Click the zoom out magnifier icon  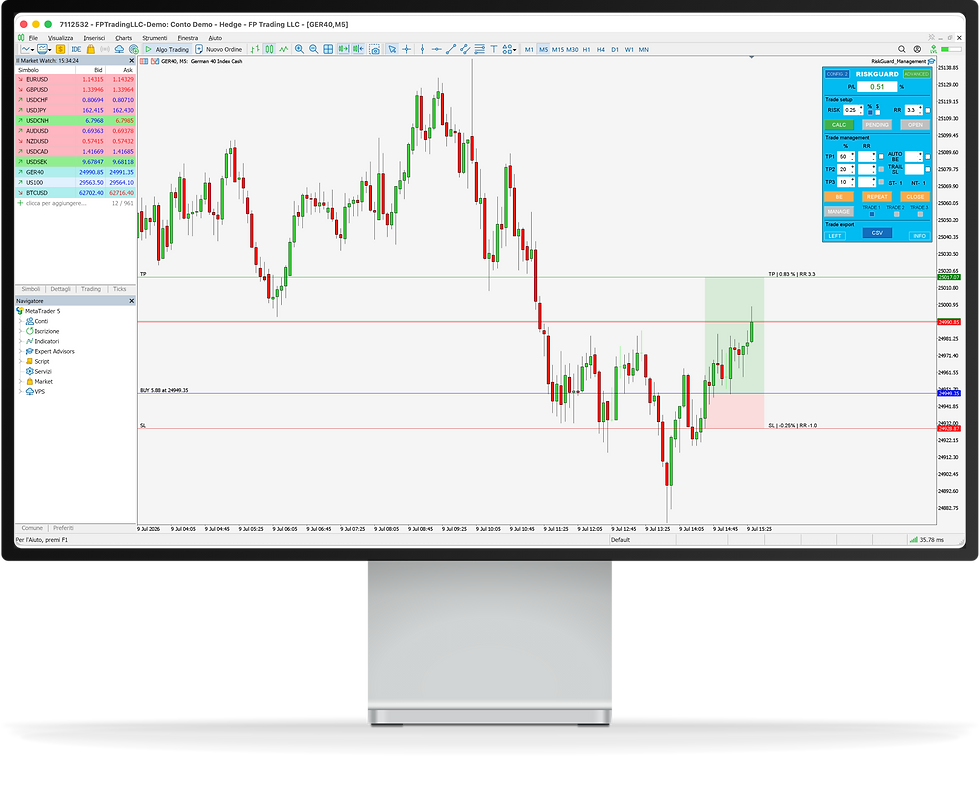(x=314, y=49)
